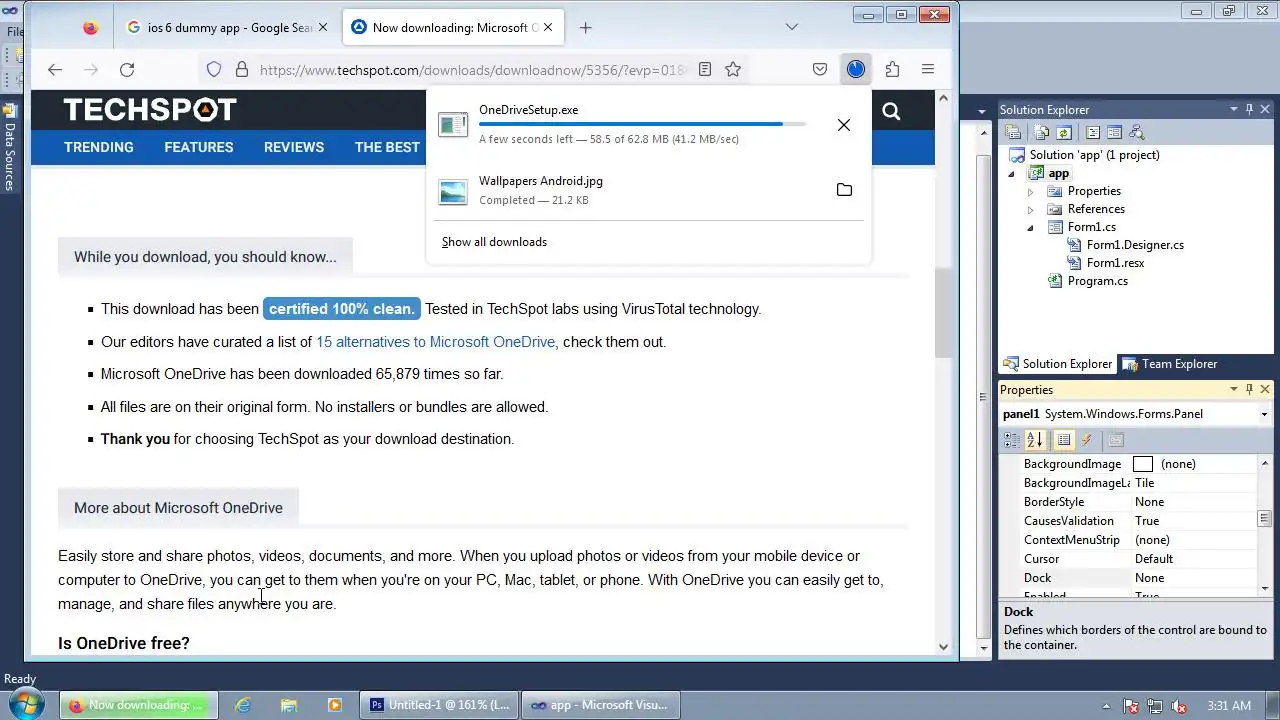Click the TechSpot logo

[x=150, y=109]
